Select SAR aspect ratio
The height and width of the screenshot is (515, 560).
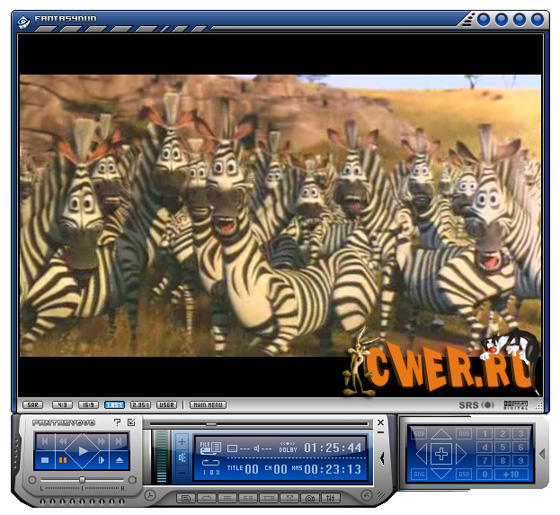pyautogui.click(x=32, y=405)
